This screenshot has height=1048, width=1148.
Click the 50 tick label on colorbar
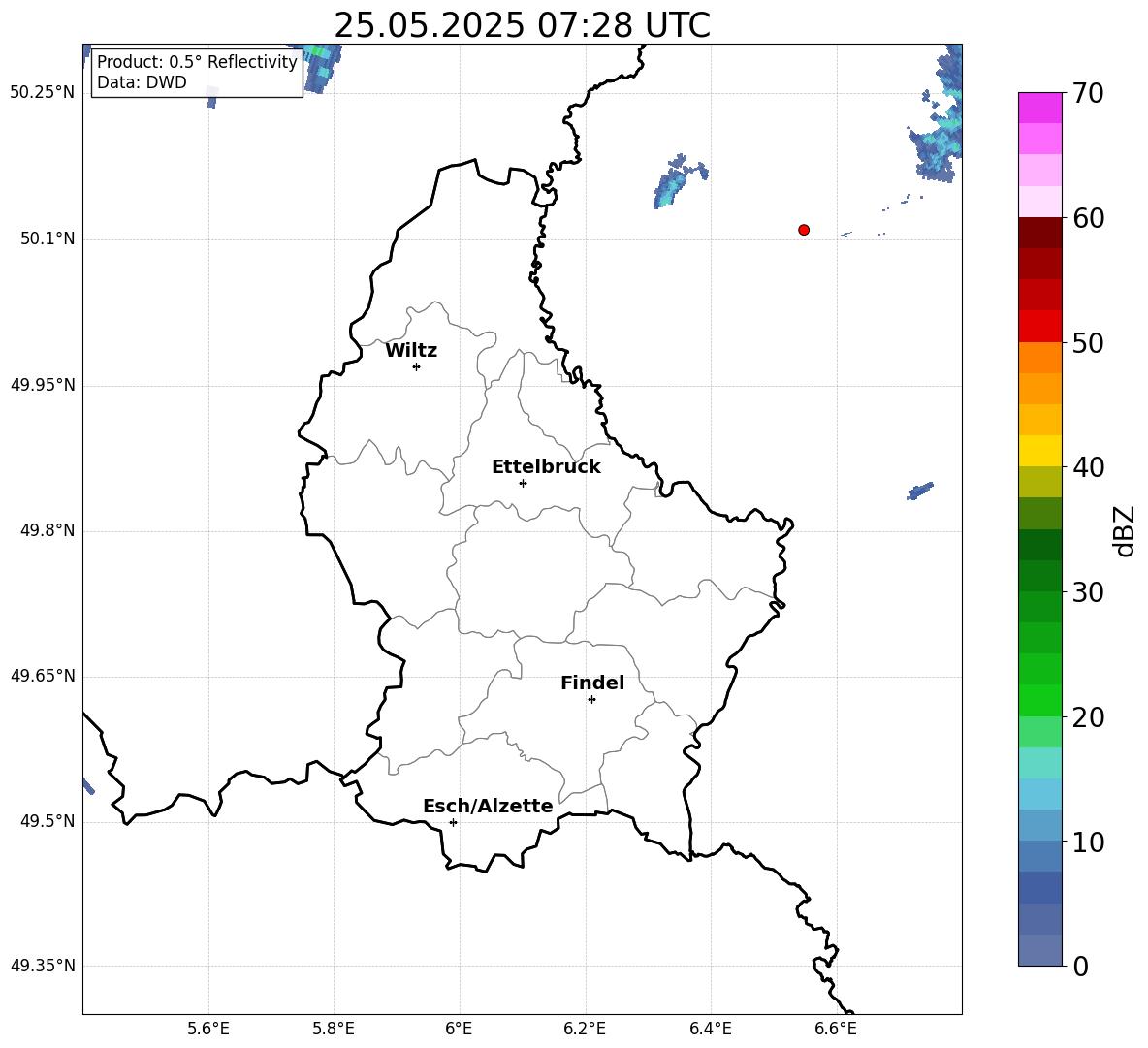click(1088, 342)
